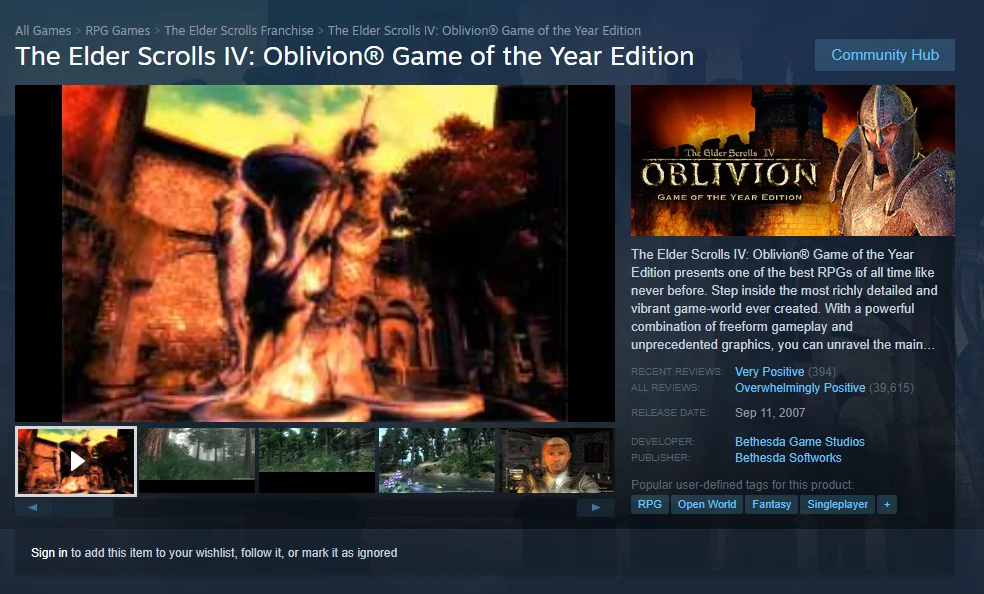Select the Fantasy tag
The height and width of the screenshot is (594, 984).
tap(771, 504)
